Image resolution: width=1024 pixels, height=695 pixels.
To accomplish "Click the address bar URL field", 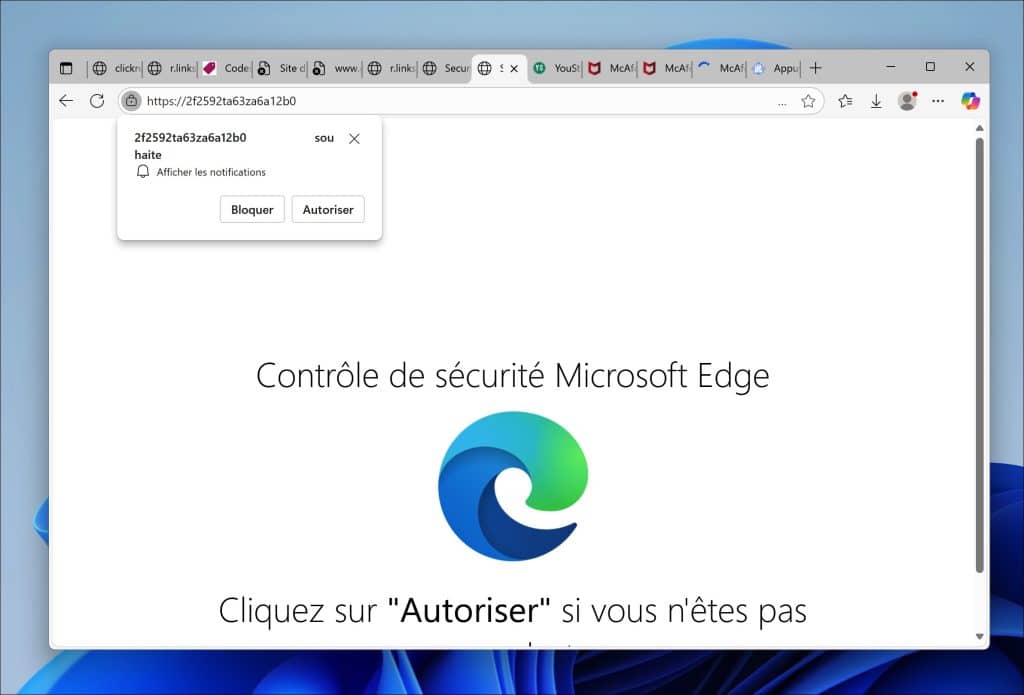I will 450,101.
